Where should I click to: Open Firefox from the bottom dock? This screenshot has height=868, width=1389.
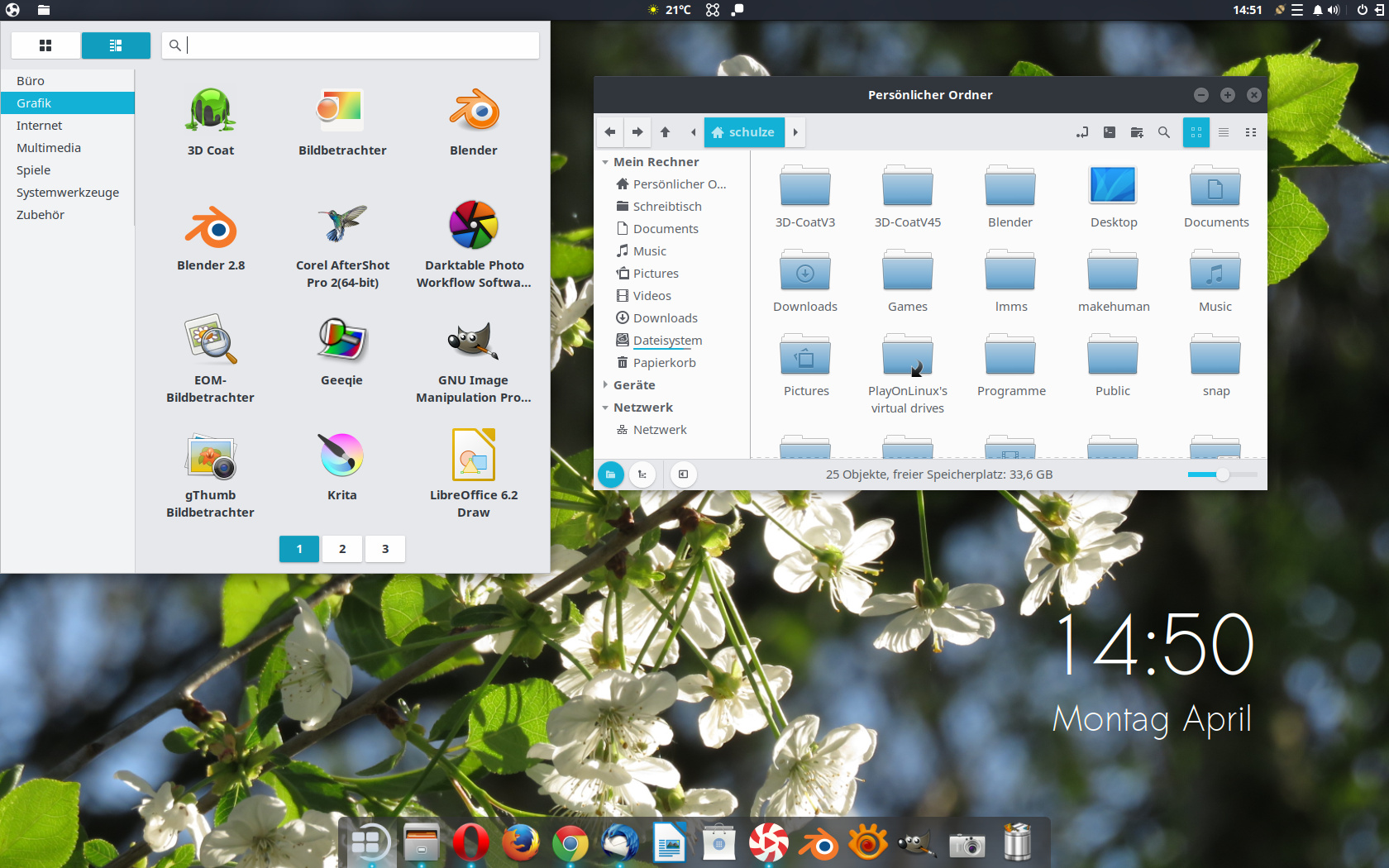tap(521, 842)
